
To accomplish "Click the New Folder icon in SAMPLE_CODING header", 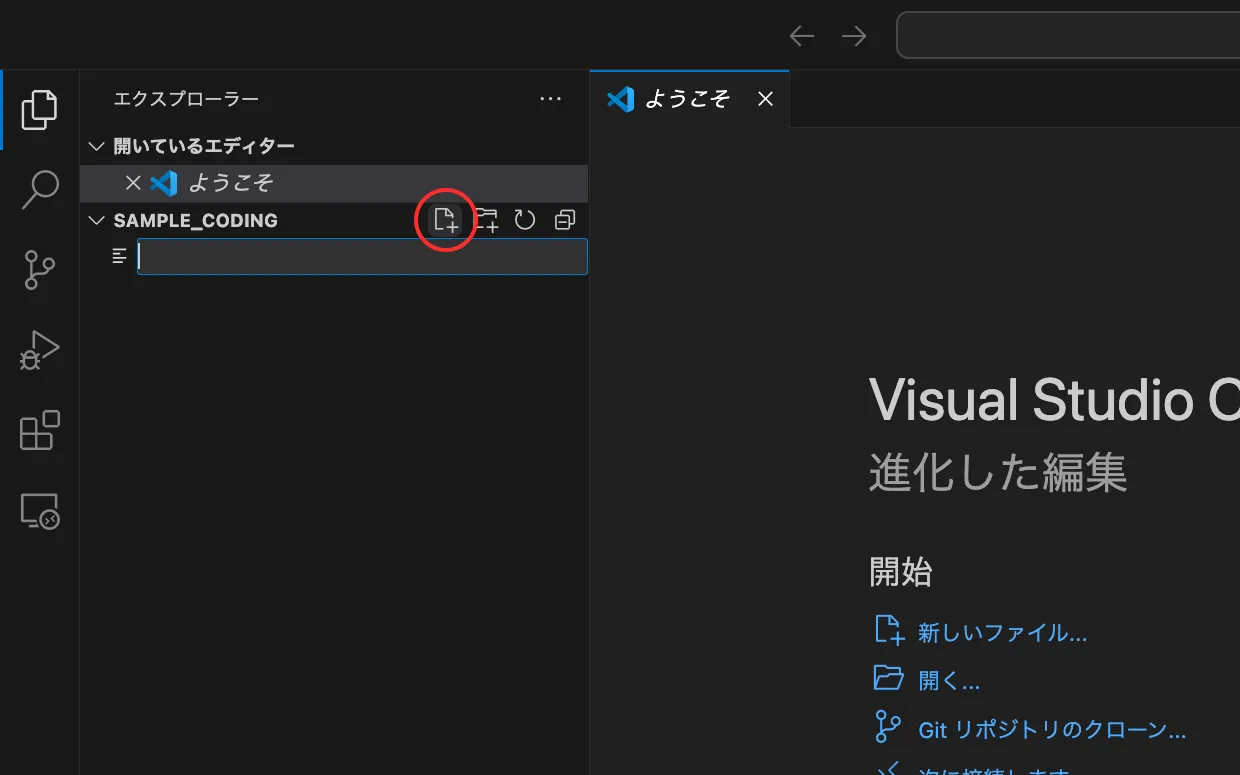I will pos(486,220).
